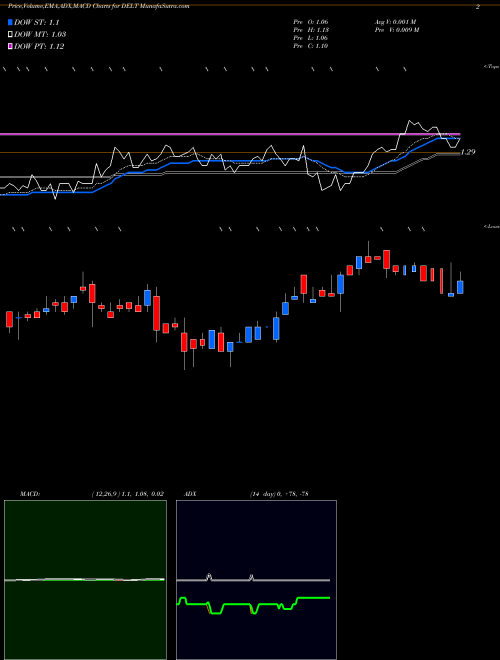The image size is (500, 660).
Task: Click the 'Pre O: 1.06' open value
Action: tap(311, 22)
